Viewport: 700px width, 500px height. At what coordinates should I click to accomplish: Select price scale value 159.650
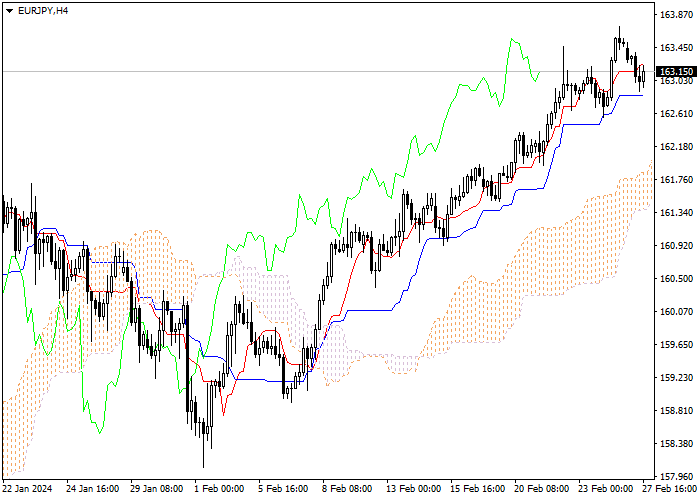pos(676,345)
